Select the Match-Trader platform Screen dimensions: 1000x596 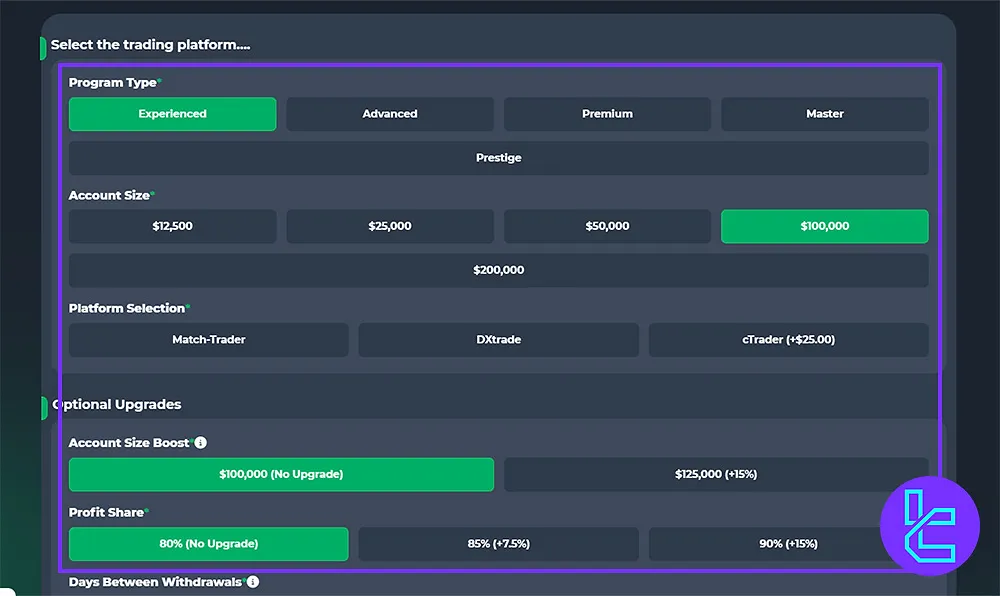click(x=208, y=339)
